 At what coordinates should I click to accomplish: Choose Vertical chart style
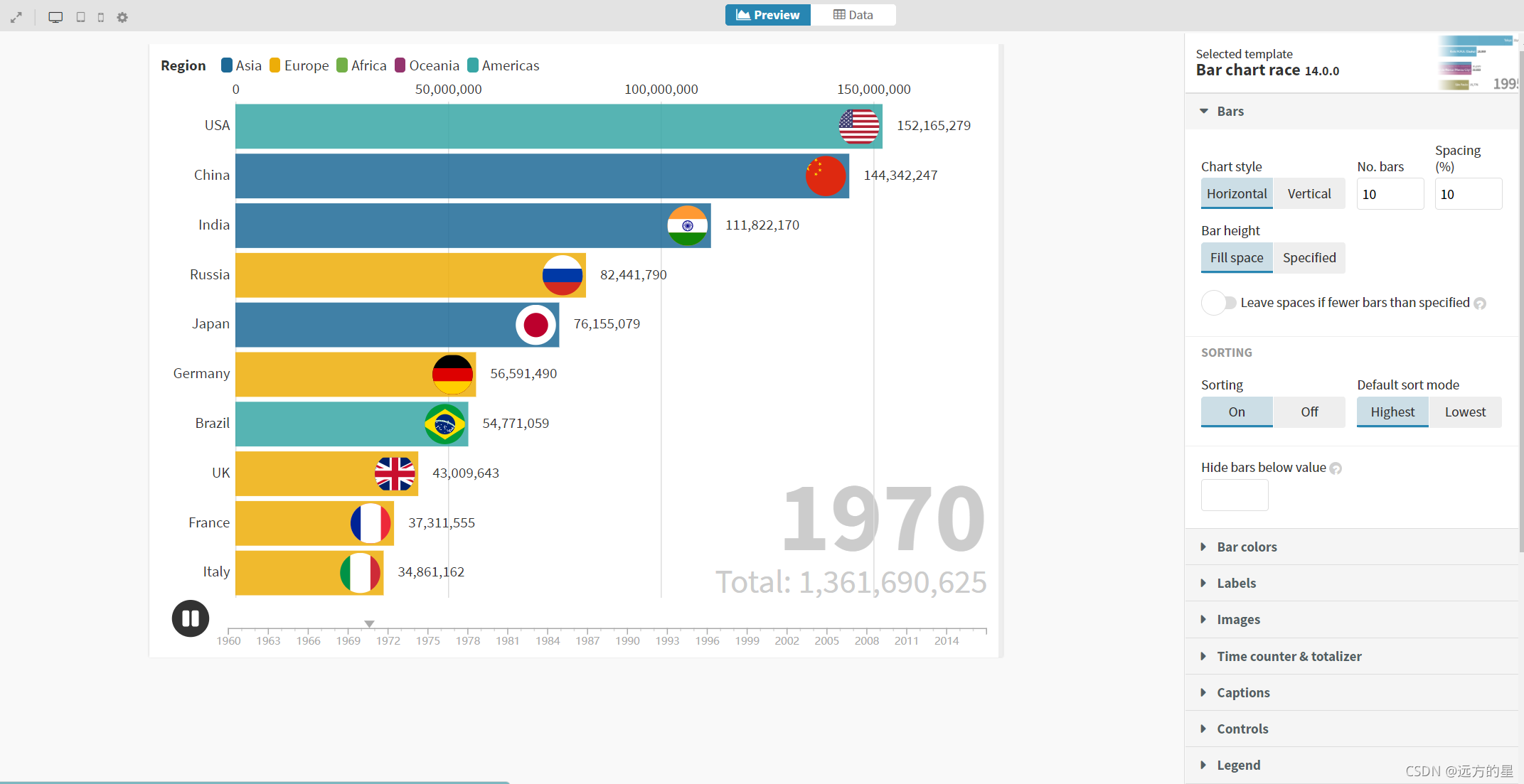point(1309,194)
